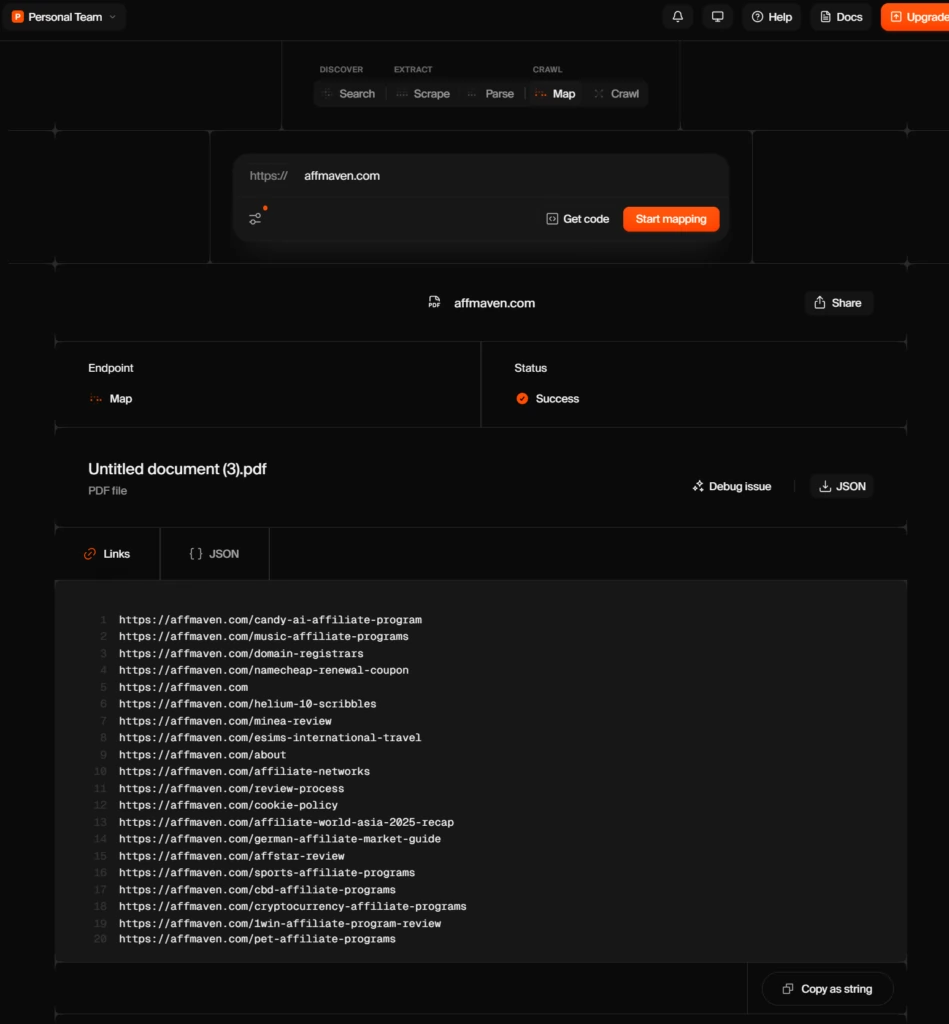Click the music-affiliate-programs link
Image resolution: width=949 pixels, height=1024 pixels.
[x=264, y=636]
